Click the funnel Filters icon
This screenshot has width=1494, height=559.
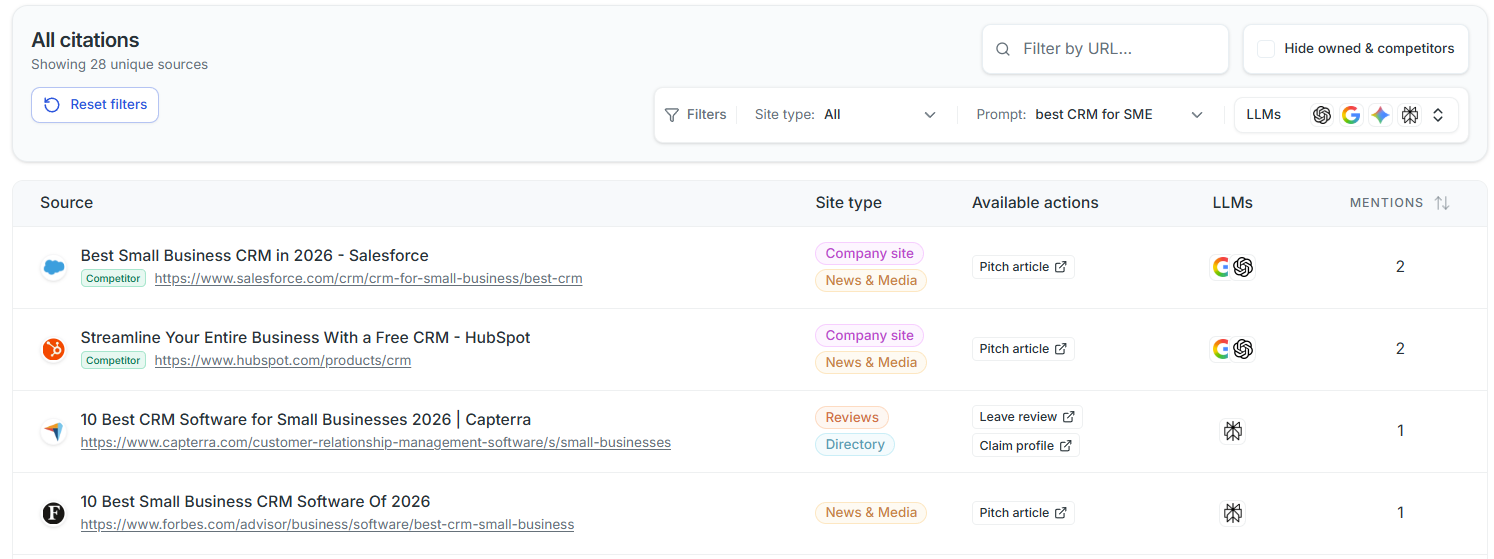pos(672,115)
